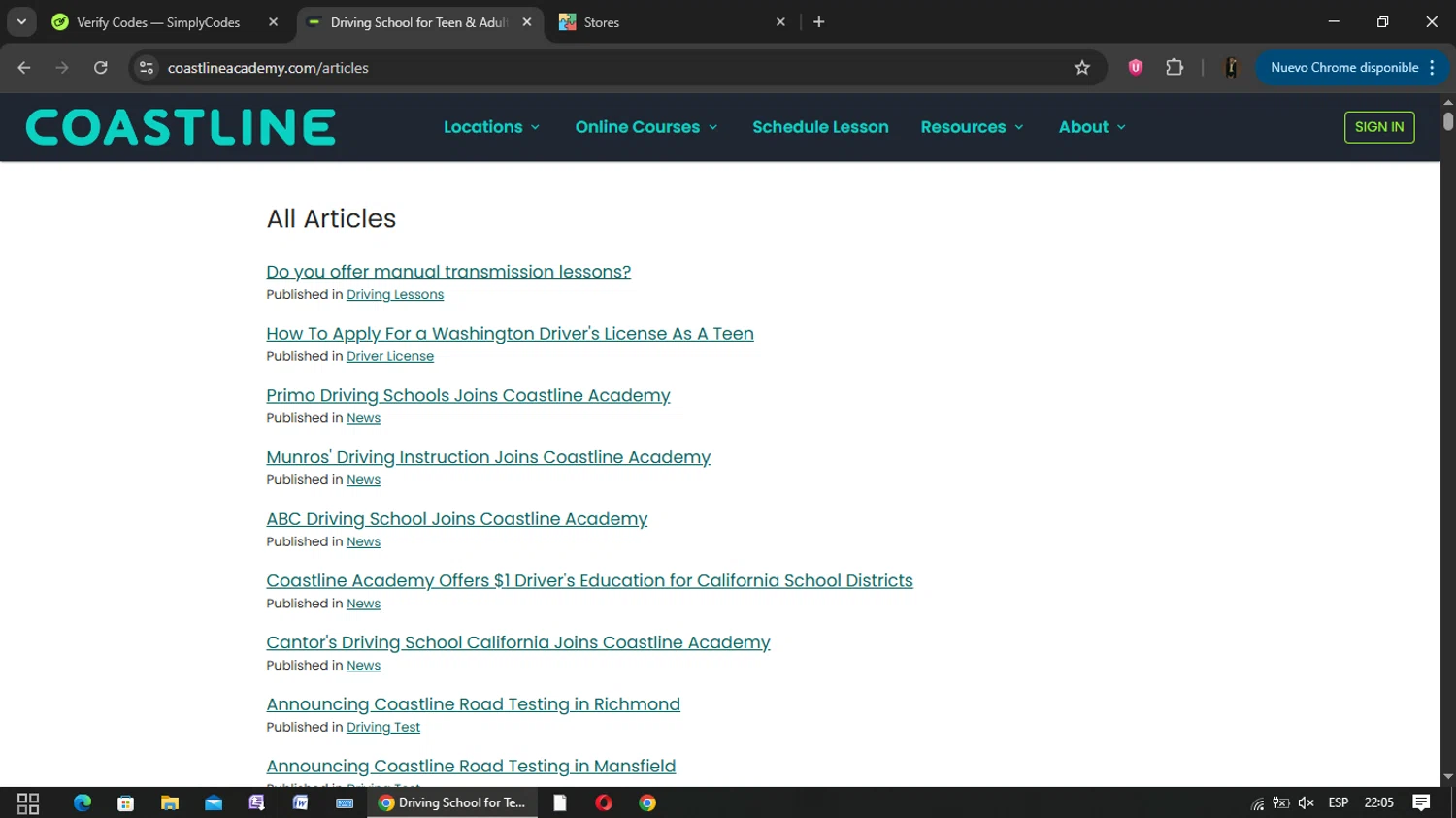Open the Mail app from taskbar
Image resolution: width=1456 pixels, height=818 pixels.
pos(214,802)
